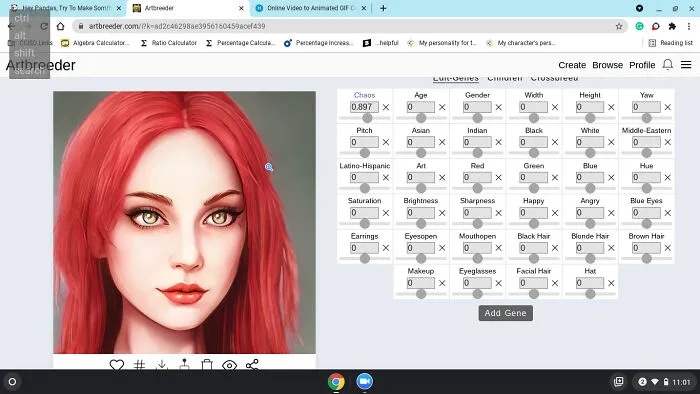Click the hashtag tag icon below portrait

139,365
